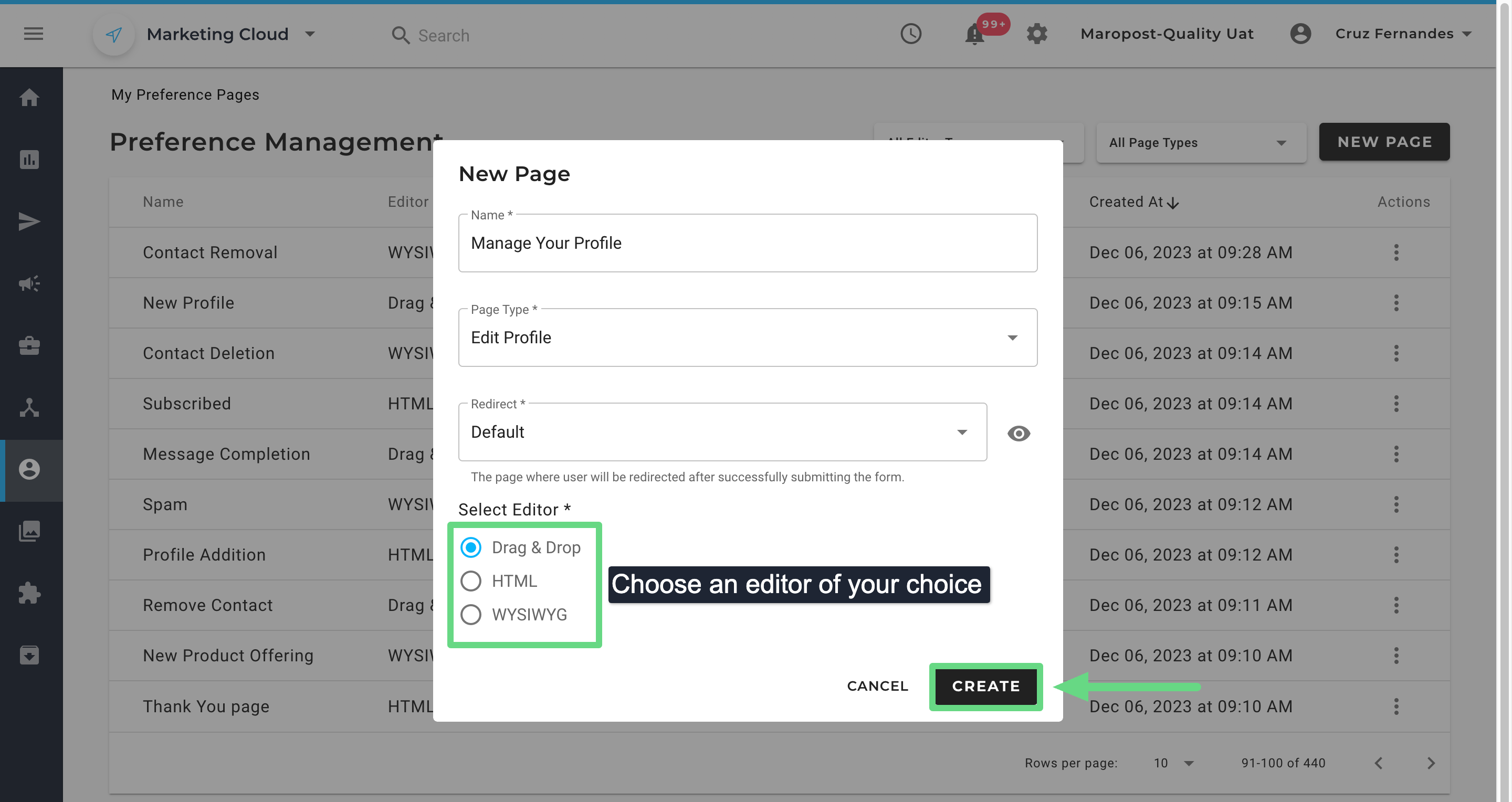Image resolution: width=1512 pixels, height=802 pixels.
Task: Open the bar chart reports sidebar icon
Action: (x=29, y=160)
